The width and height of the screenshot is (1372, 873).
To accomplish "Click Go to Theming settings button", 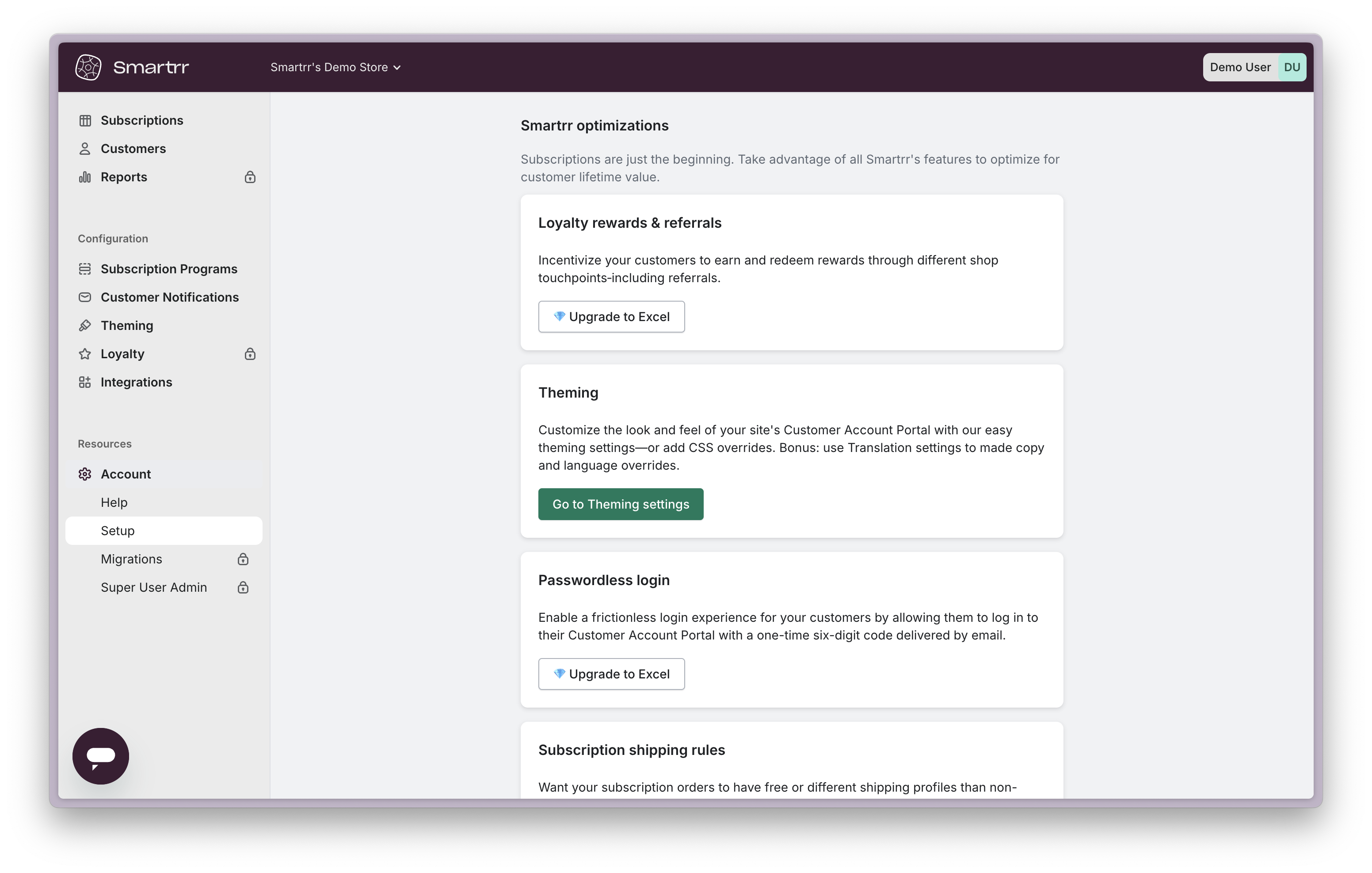I will 621,504.
